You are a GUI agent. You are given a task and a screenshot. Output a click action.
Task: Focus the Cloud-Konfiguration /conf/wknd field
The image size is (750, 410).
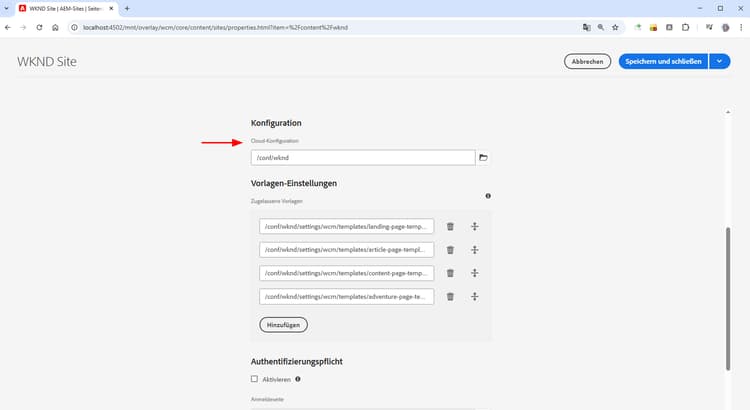(363, 157)
